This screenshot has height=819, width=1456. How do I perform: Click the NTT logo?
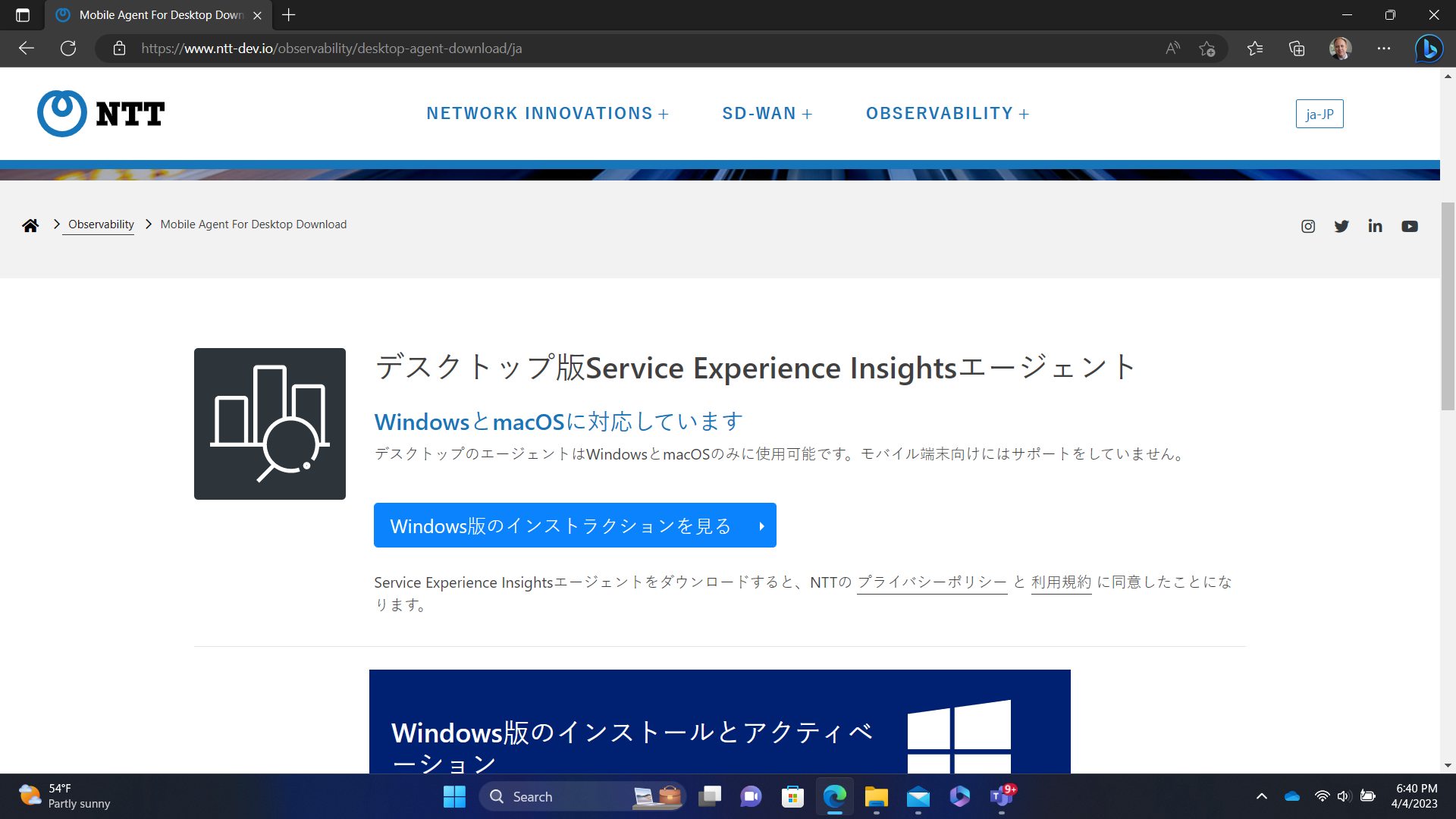click(101, 114)
